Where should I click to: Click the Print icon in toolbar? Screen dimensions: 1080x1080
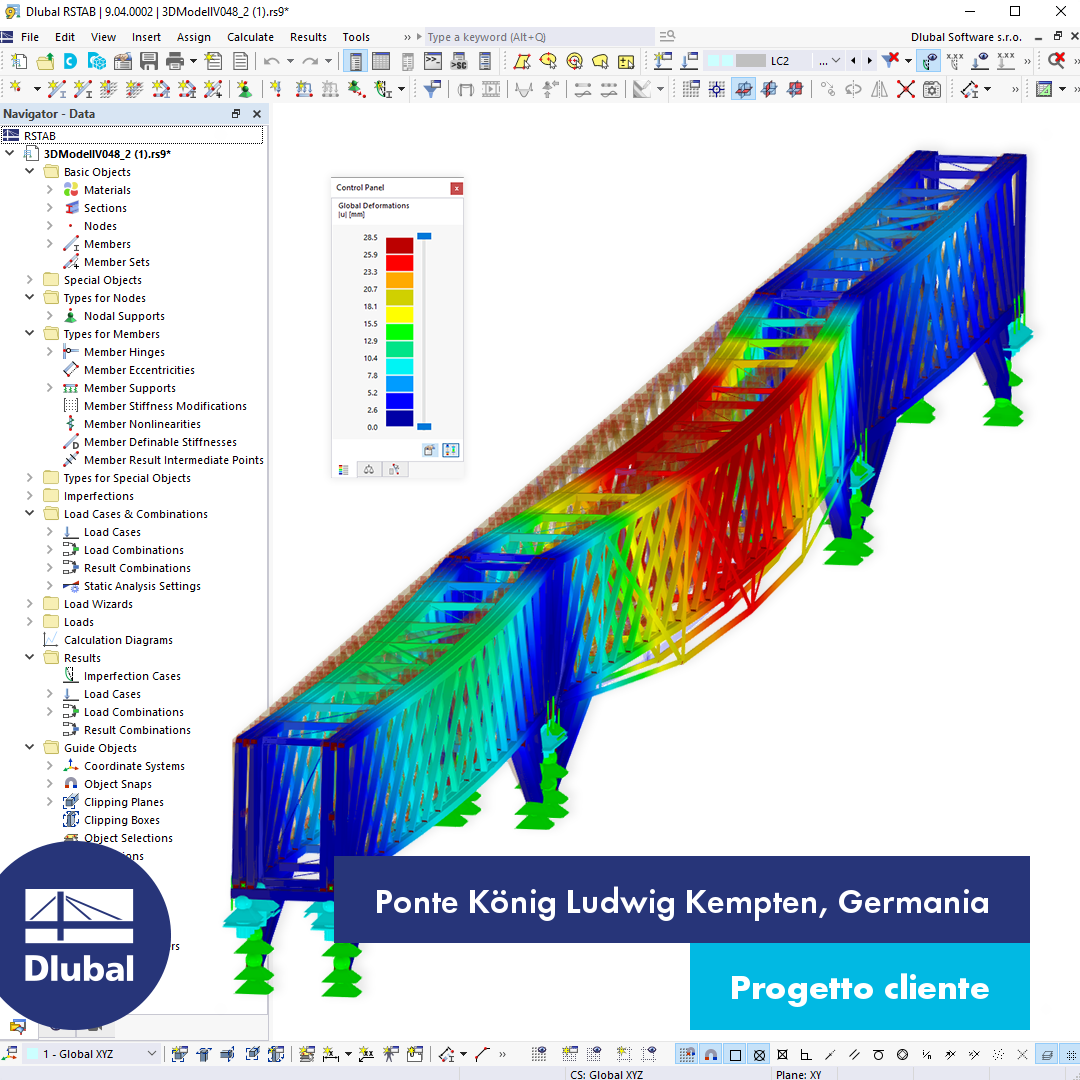point(175,61)
